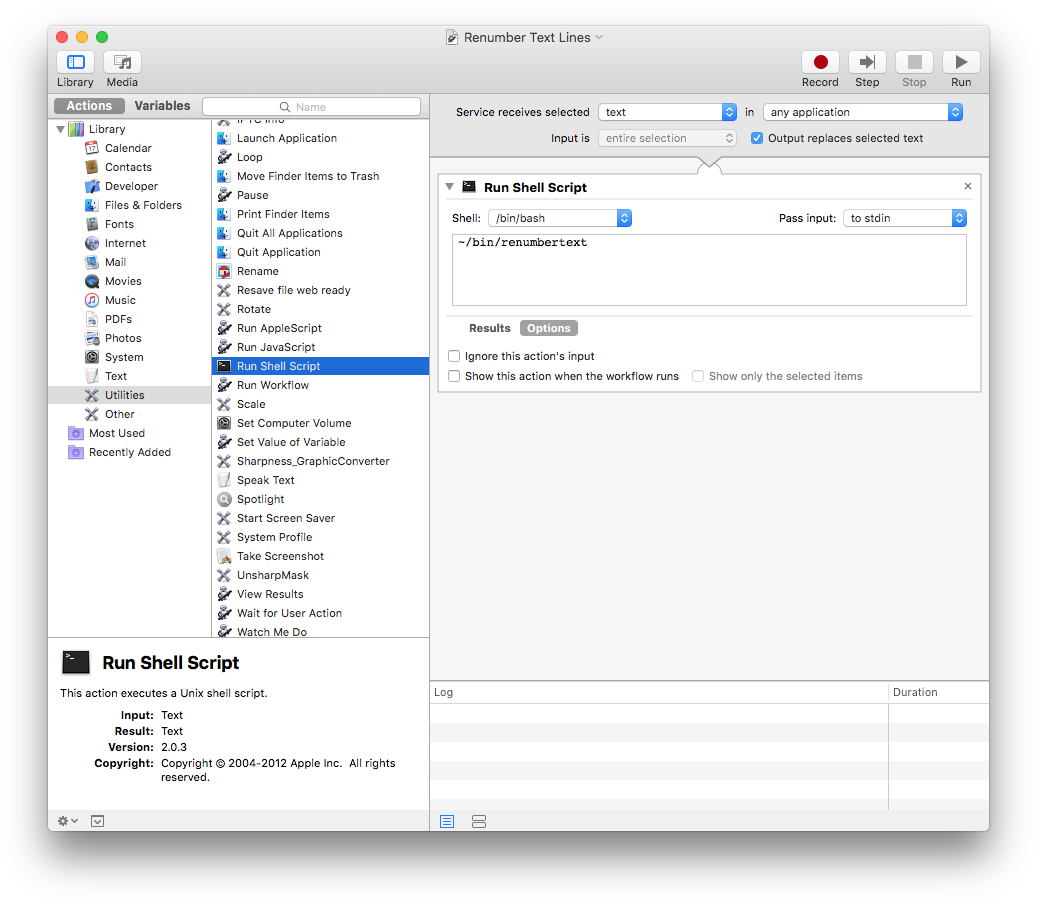
Task: Open the Pass input dropdown
Action: coord(904,218)
